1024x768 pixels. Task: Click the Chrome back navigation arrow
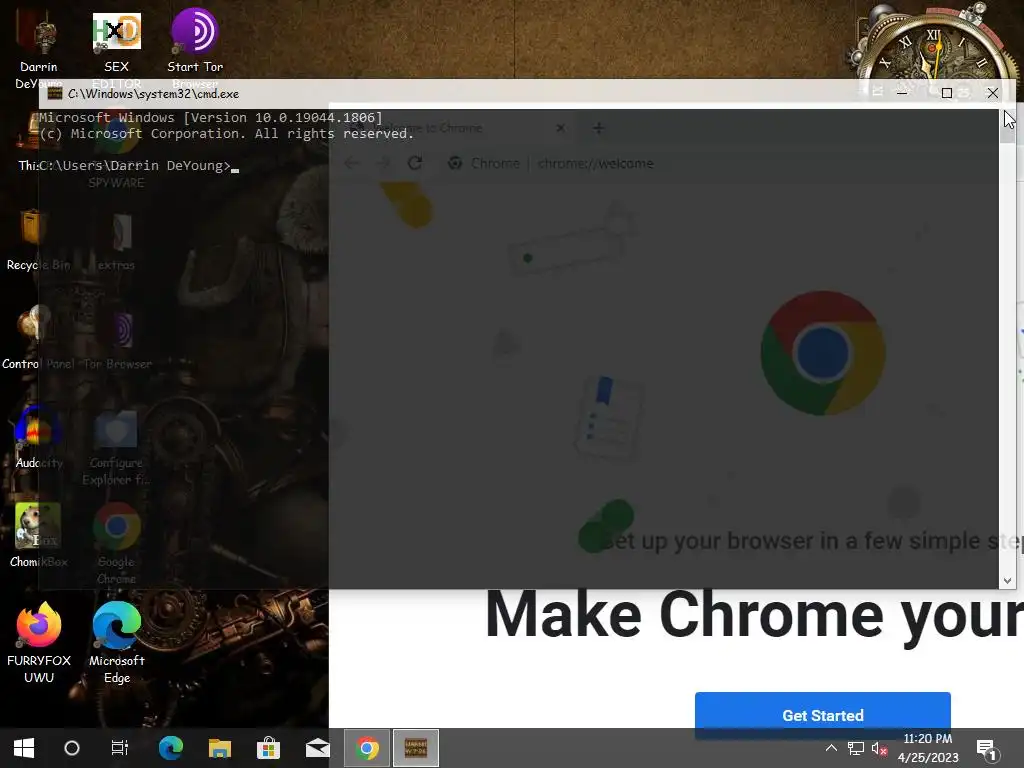point(352,163)
